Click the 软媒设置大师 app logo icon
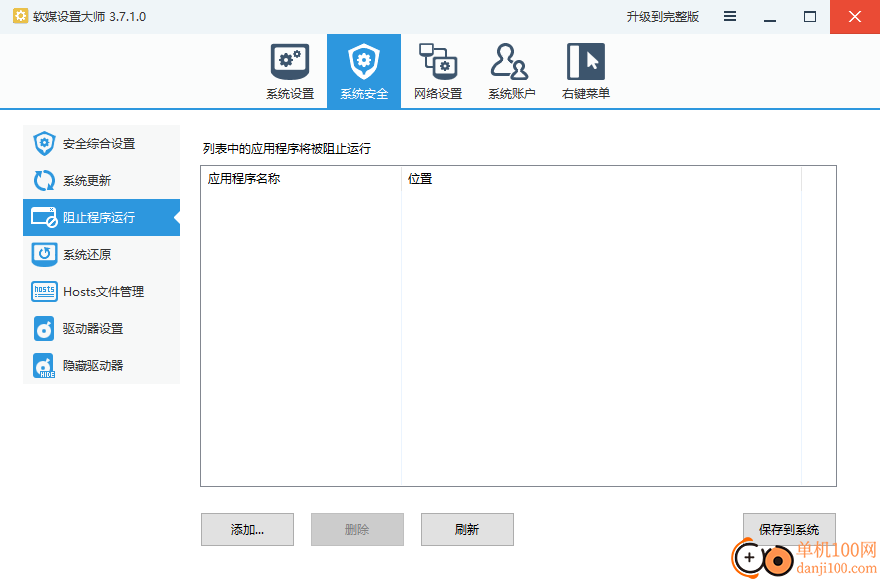Image resolution: width=880 pixels, height=579 pixels. point(20,16)
